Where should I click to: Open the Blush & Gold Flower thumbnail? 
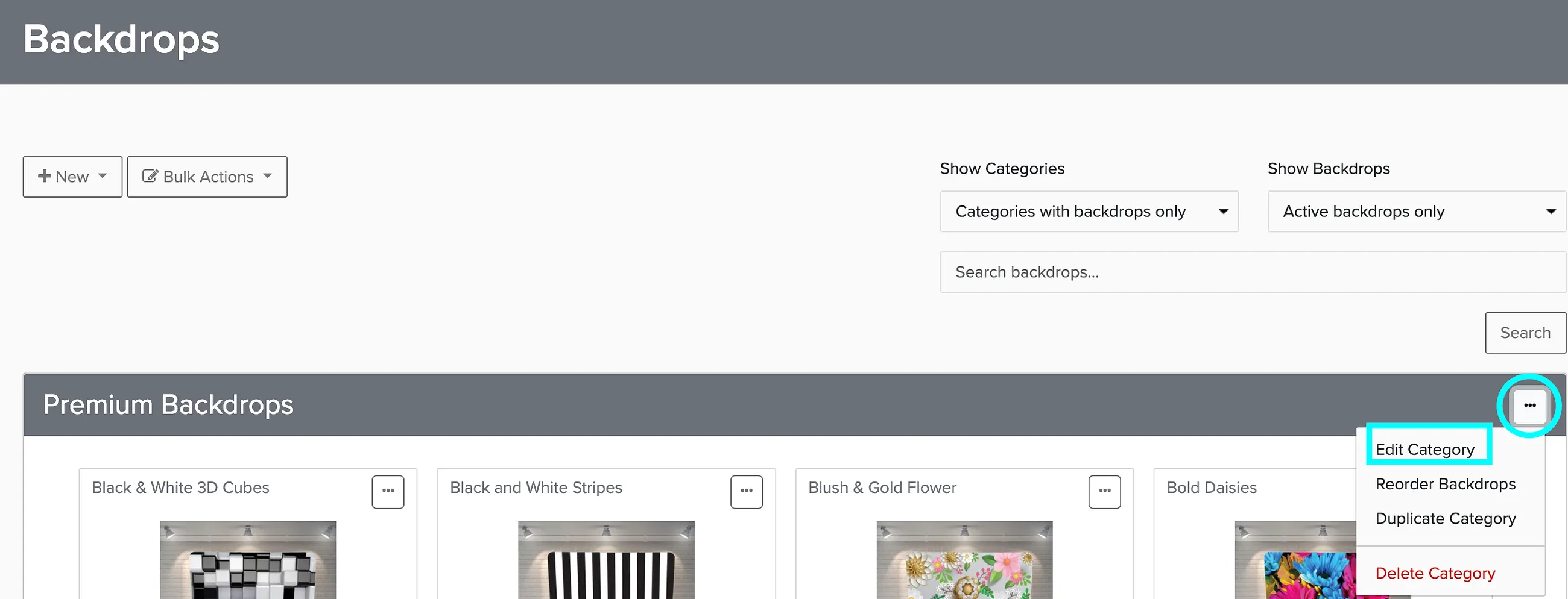964,560
